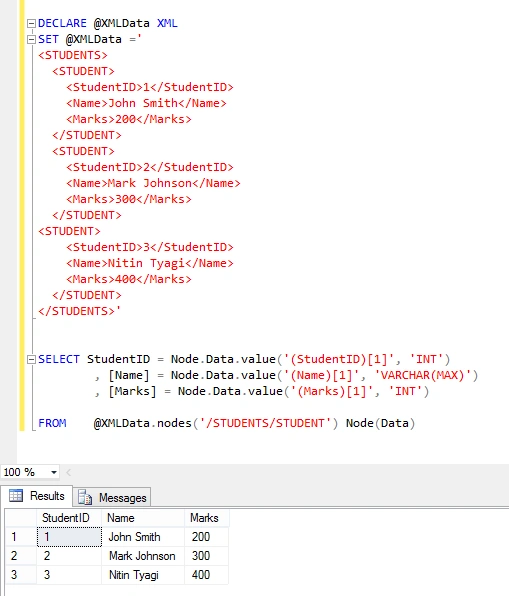
Task: Click the '(Name)[1]' XPath string
Action: point(321,376)
